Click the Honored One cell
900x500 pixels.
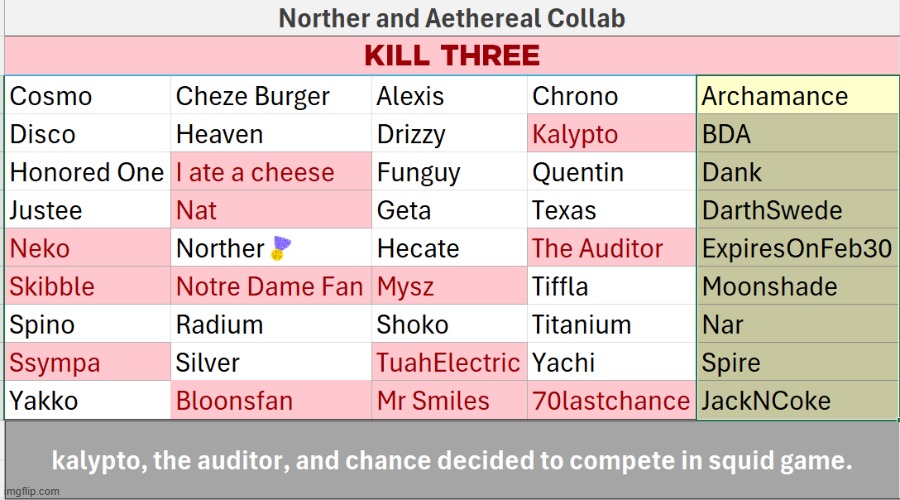87,172
